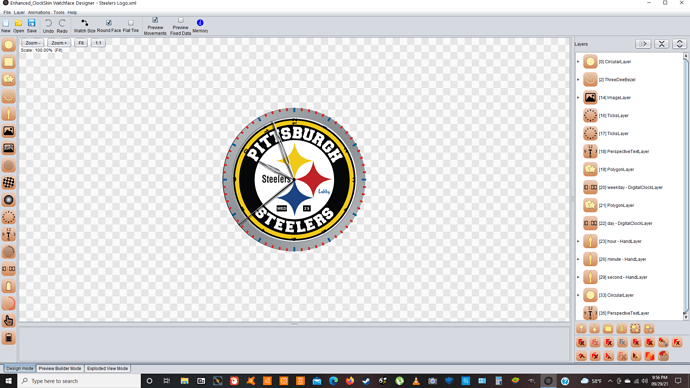Select the red arc tool
This screenshot has height=388, width=690.
click(x=8, y=303)
